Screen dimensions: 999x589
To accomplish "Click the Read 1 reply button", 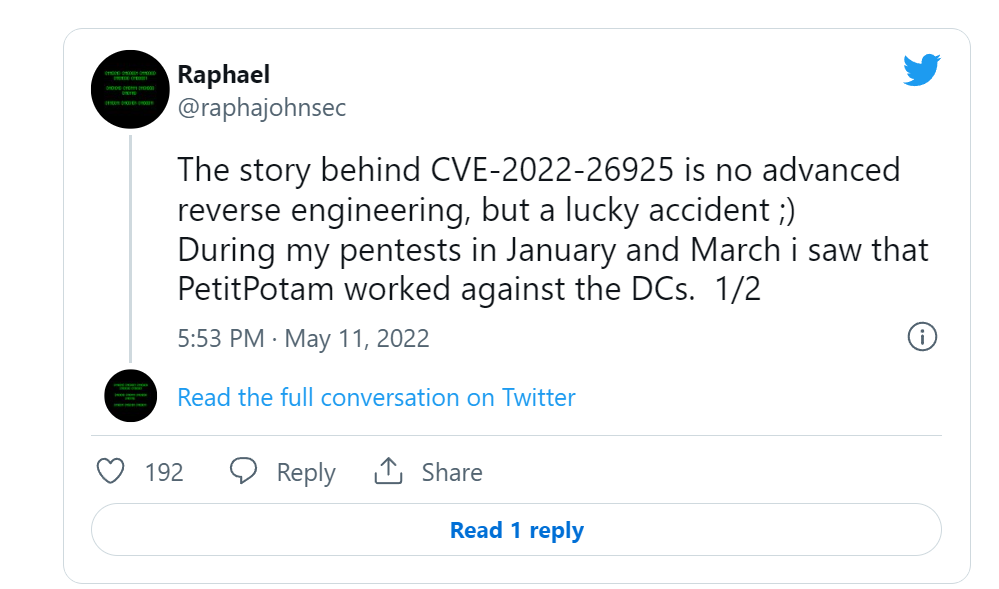I will 516,530.
